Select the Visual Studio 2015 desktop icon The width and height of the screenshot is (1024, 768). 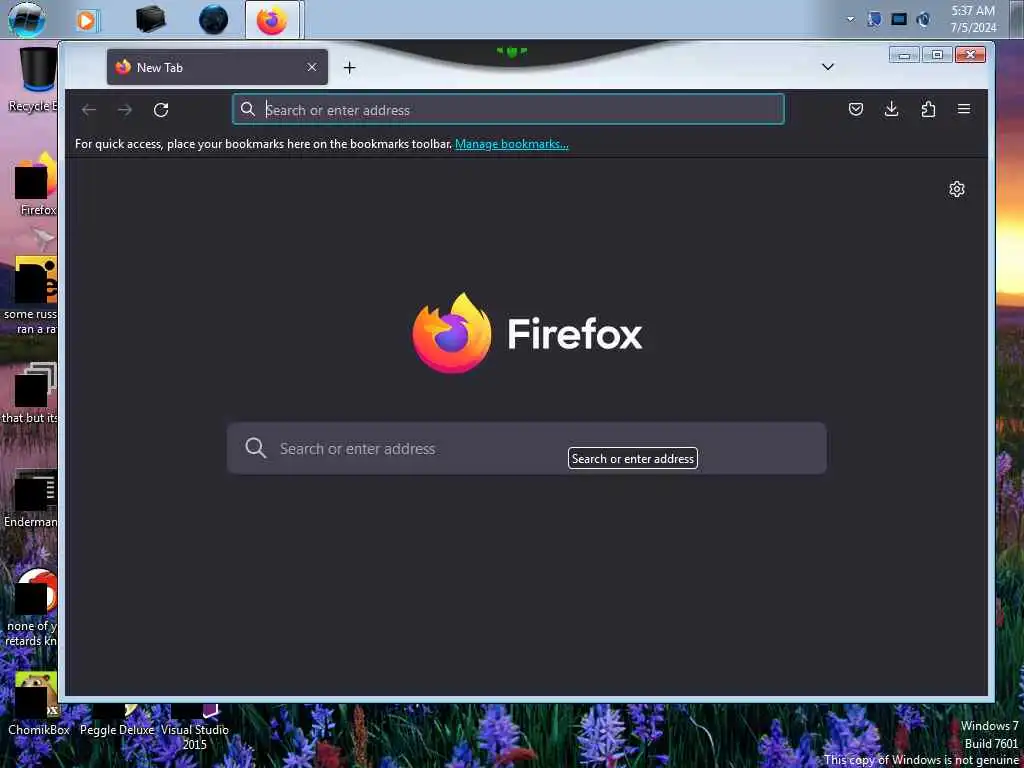coord(195,725)
